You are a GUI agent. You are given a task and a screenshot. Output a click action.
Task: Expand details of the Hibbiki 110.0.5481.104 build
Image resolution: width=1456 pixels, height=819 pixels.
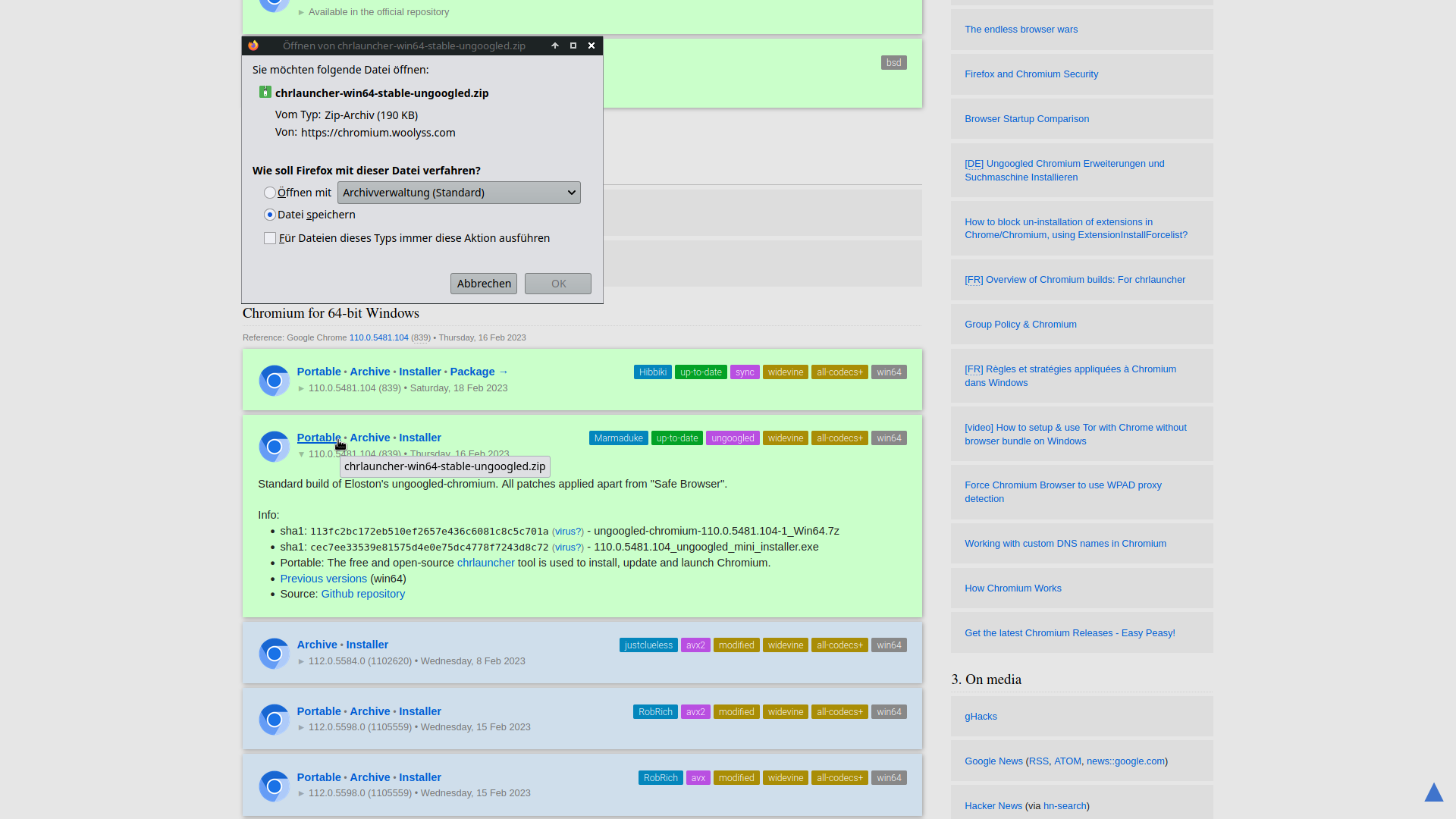(301, 388)
